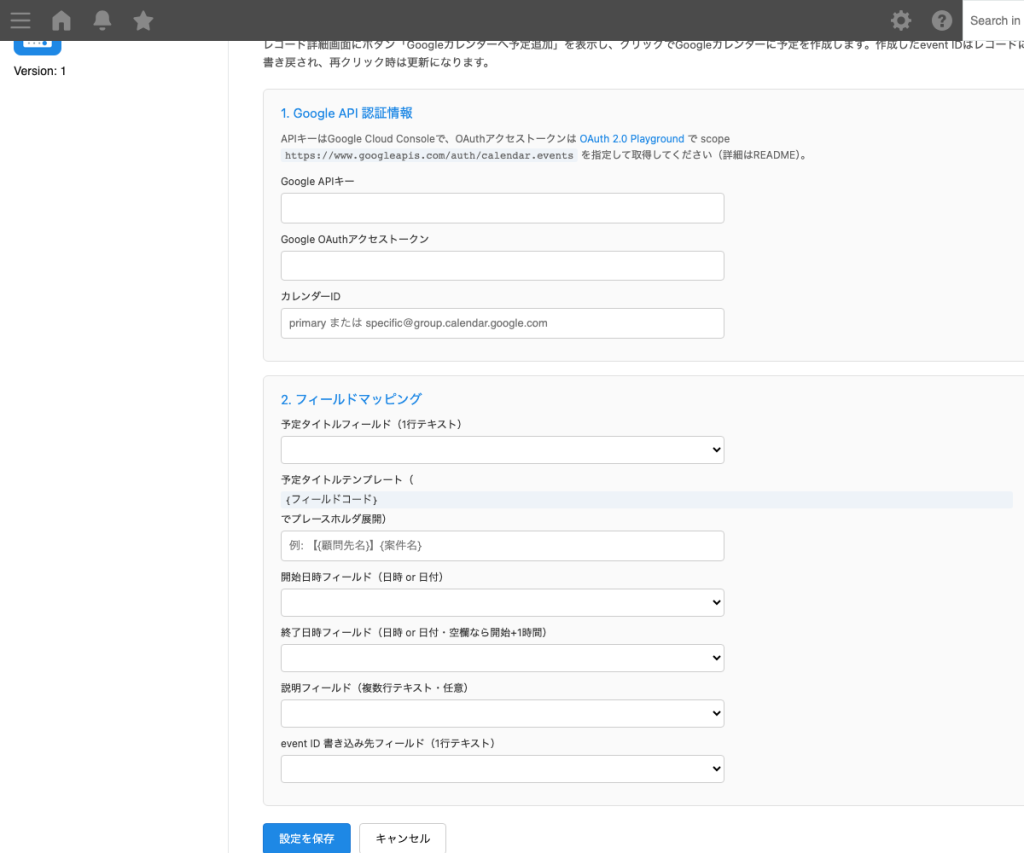The width and height of the screenshot is (1024, 853).
Task: Click the 設定を保存 button
Action: [306, 839]
